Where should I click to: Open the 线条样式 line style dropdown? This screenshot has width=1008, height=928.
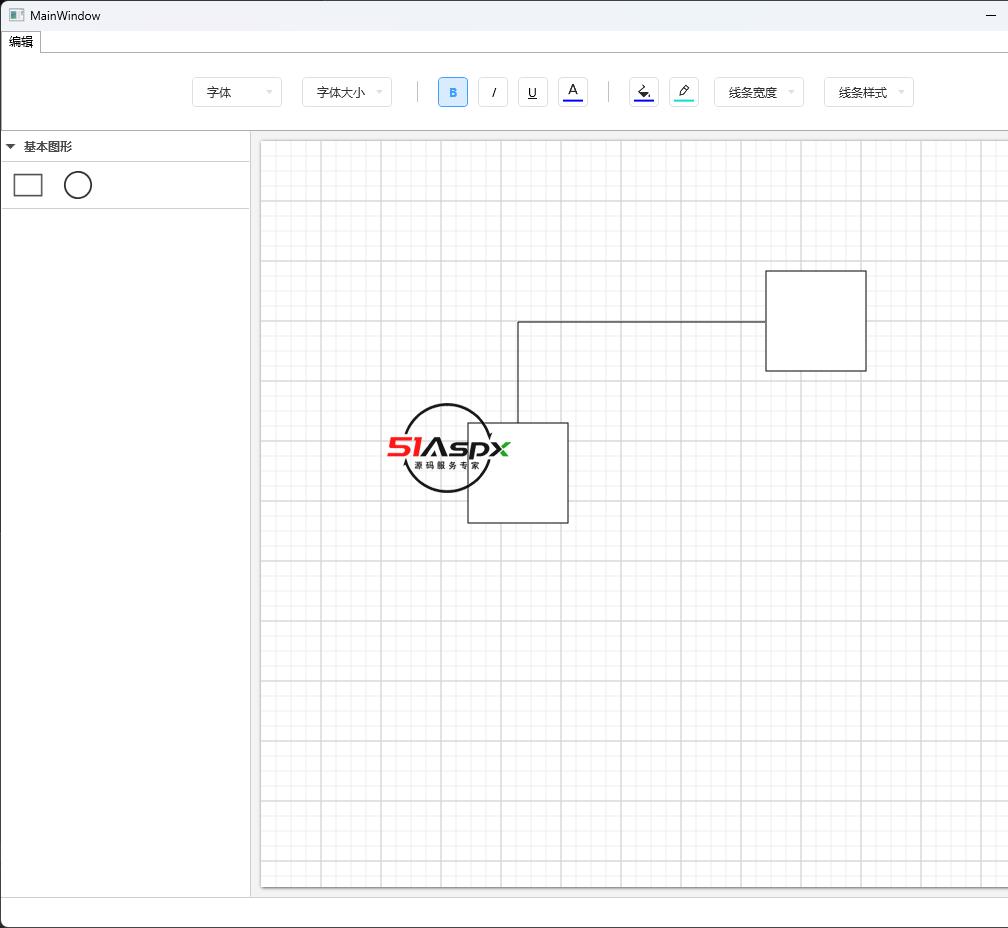[868, 92]
